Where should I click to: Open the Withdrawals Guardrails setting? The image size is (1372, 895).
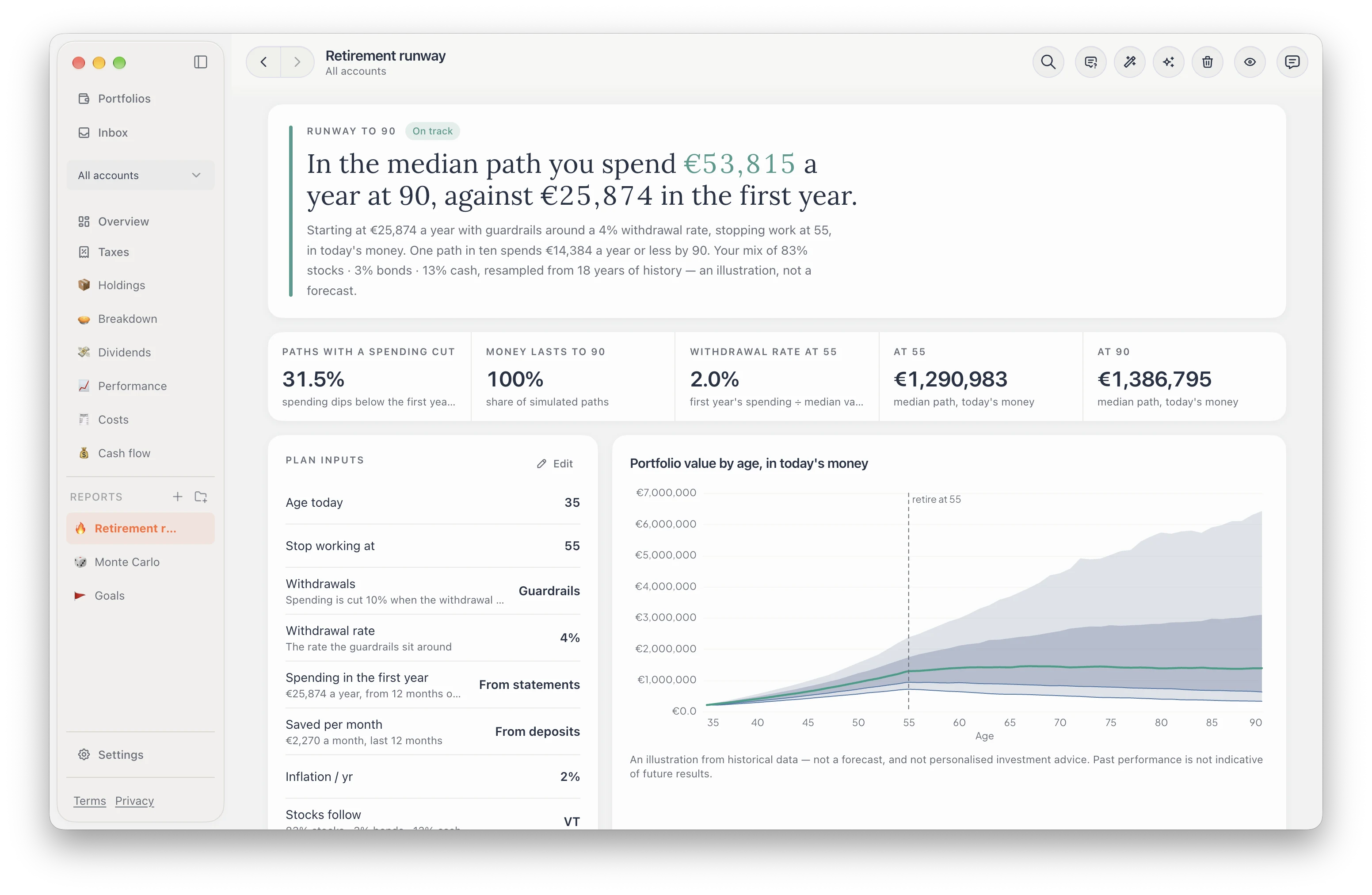[x=432, y=591]
